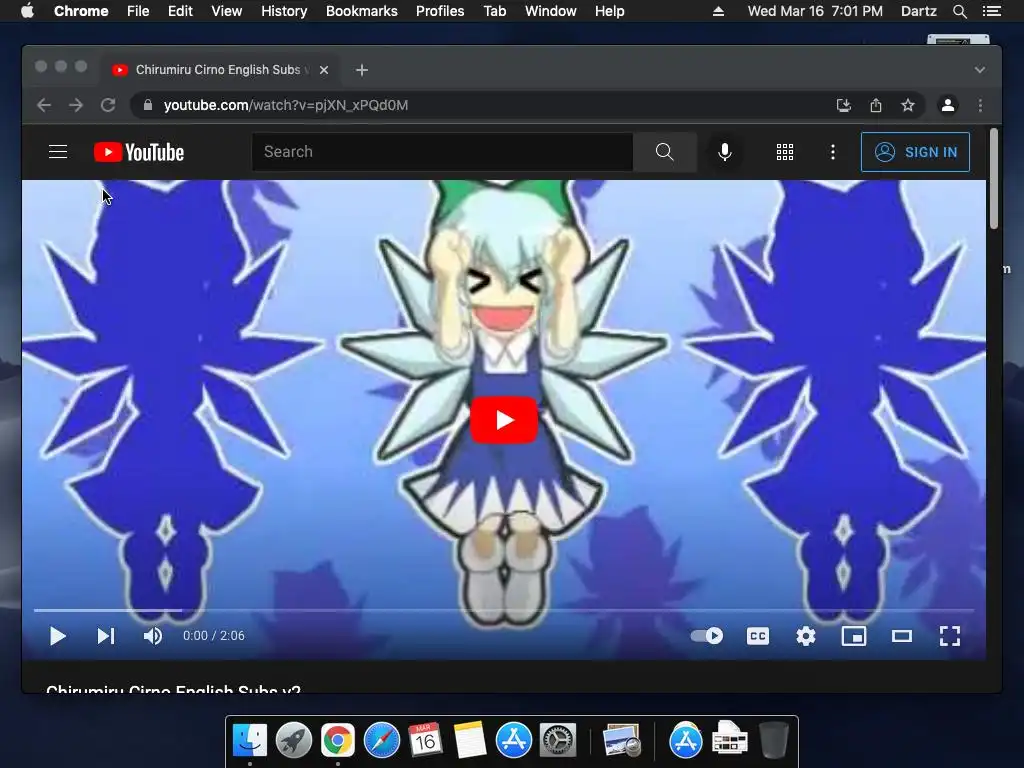Open the Edit menu
The width and height of the screenshot is (1024, 768).
180,11
